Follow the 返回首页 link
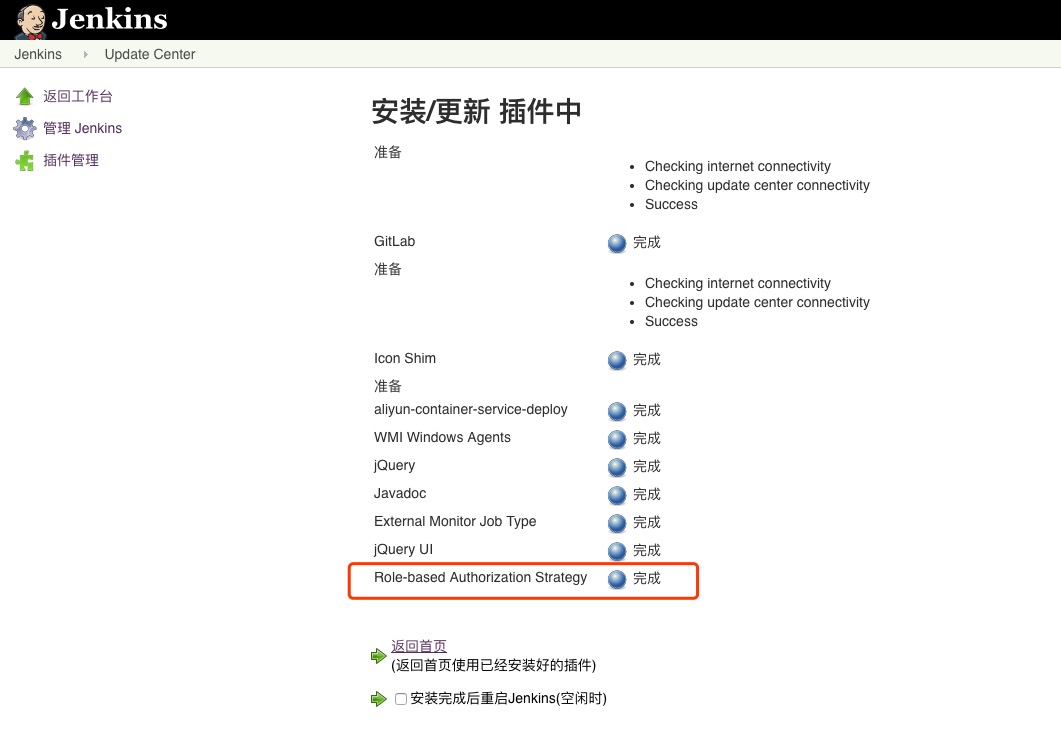The image size is (1061, 741). [x=419, y=646]
